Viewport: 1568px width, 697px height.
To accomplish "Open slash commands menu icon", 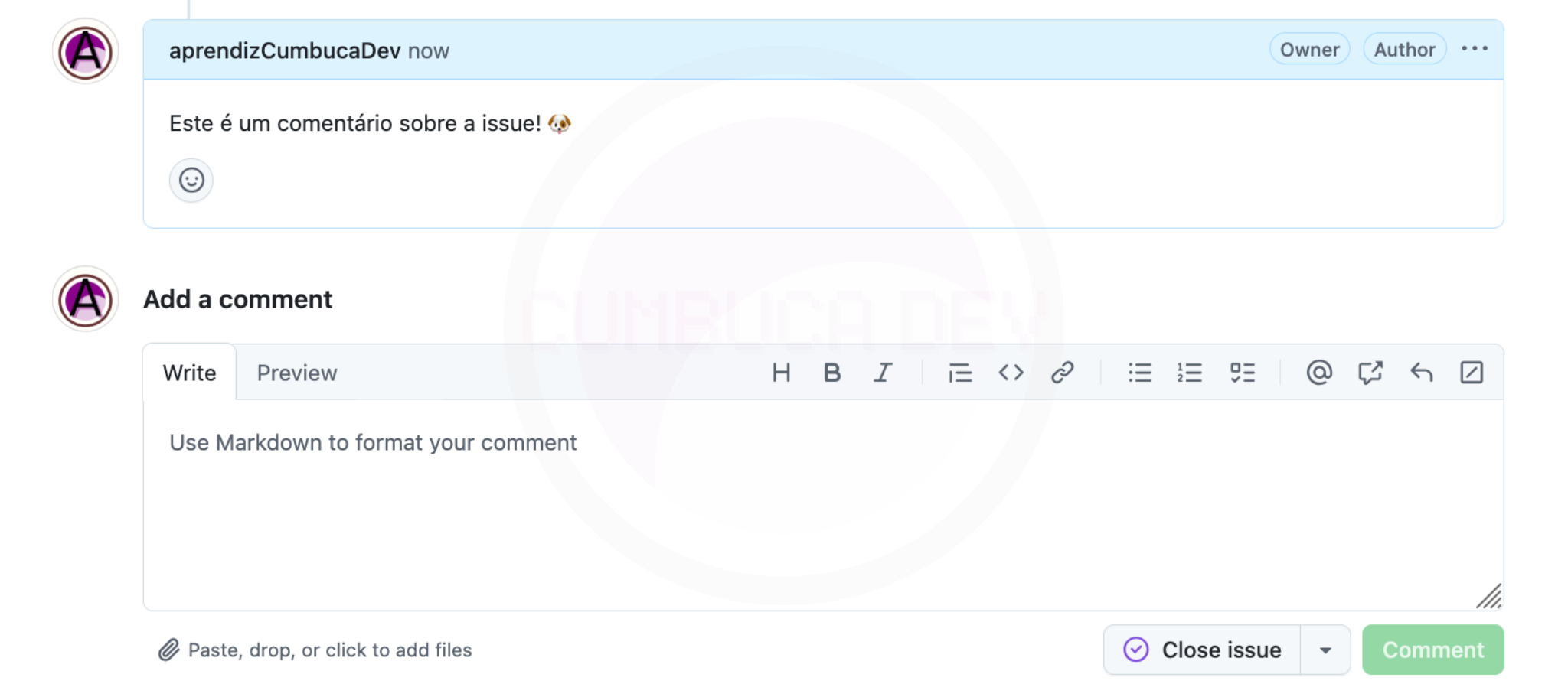I will tap(1472, 373).
